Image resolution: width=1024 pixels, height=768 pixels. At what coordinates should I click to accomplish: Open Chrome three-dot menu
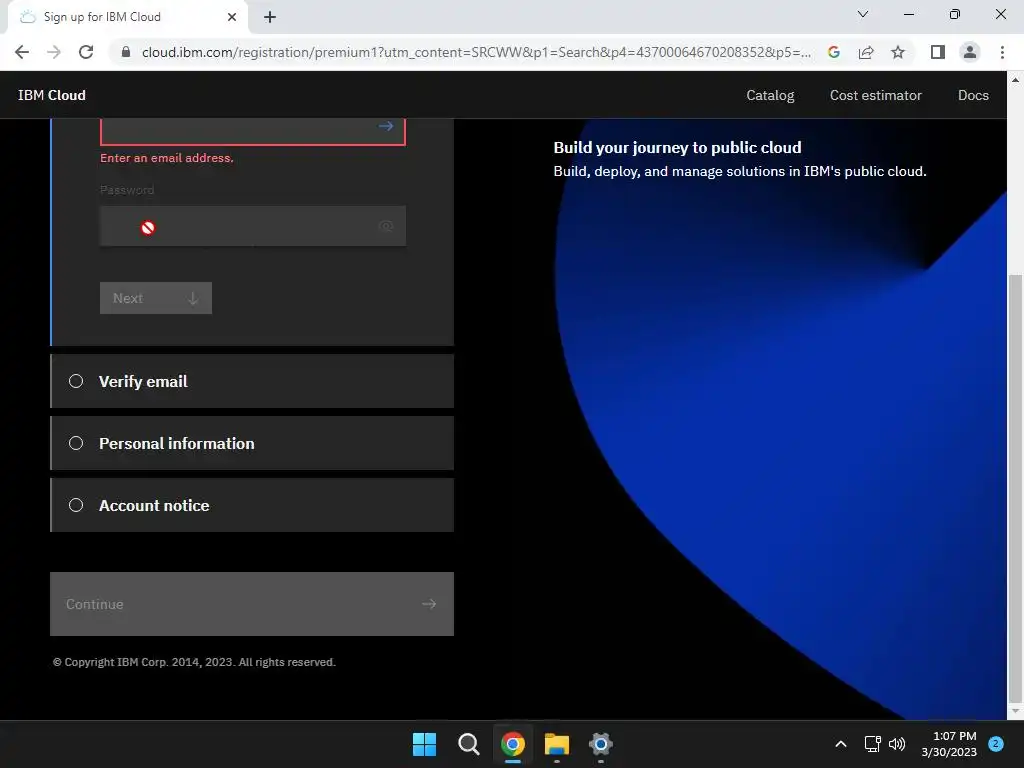(x=1002, y=52)
